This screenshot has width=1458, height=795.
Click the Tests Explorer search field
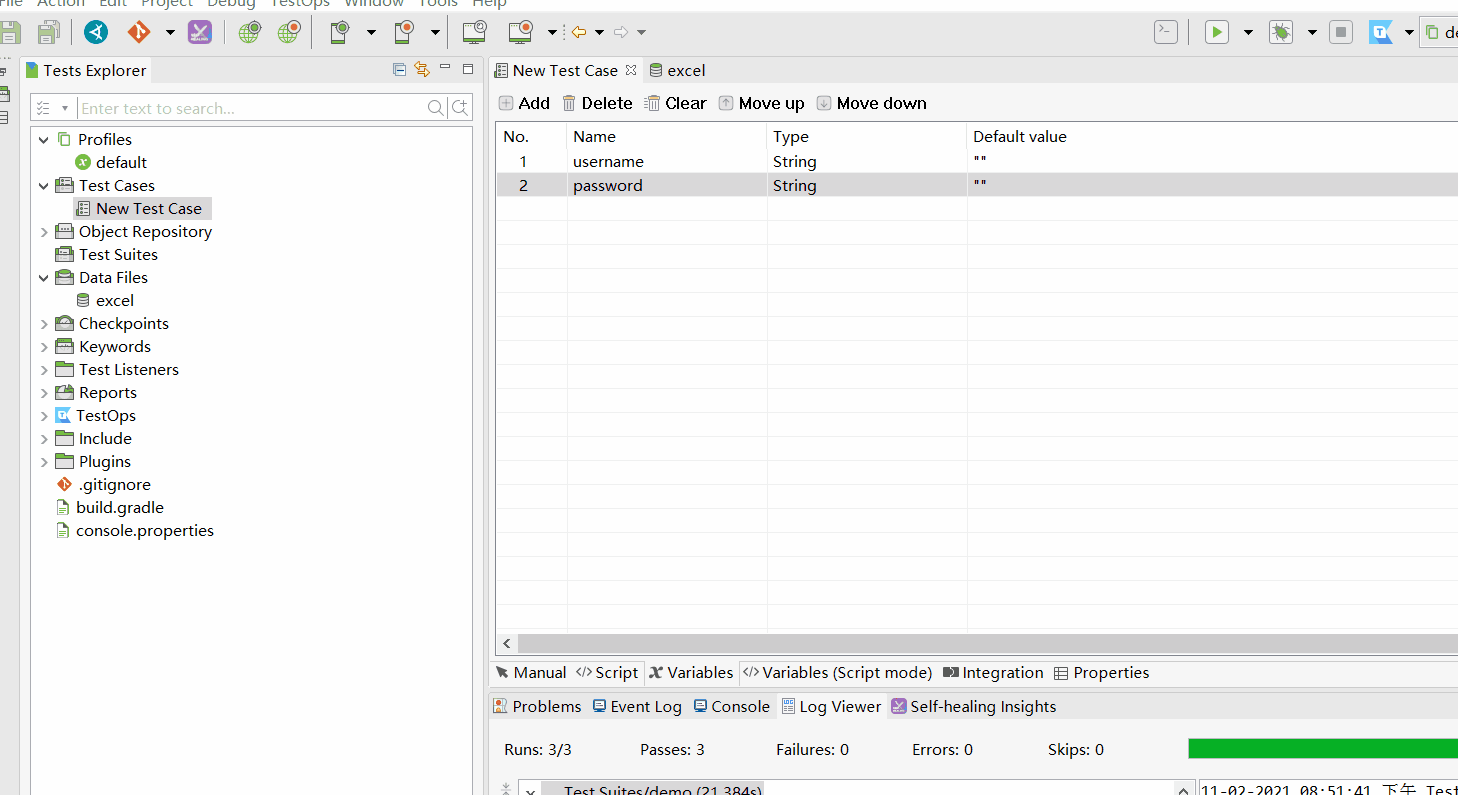coord(250,108)
